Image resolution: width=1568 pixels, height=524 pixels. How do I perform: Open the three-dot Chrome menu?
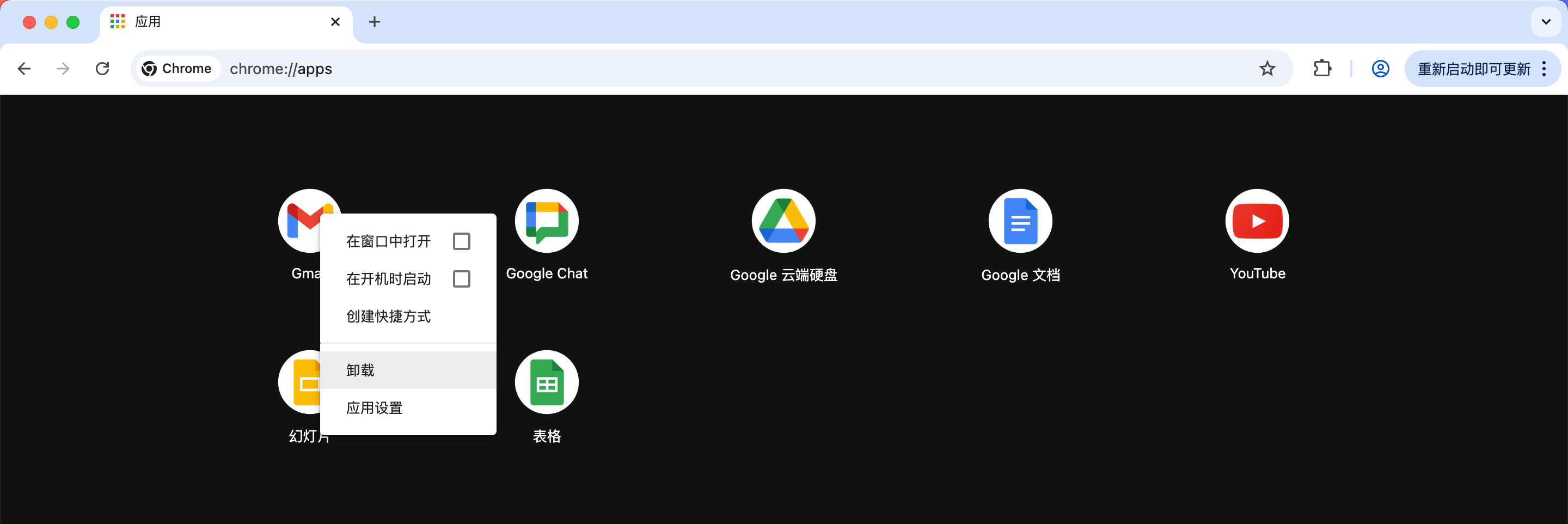coord(1543,69)
